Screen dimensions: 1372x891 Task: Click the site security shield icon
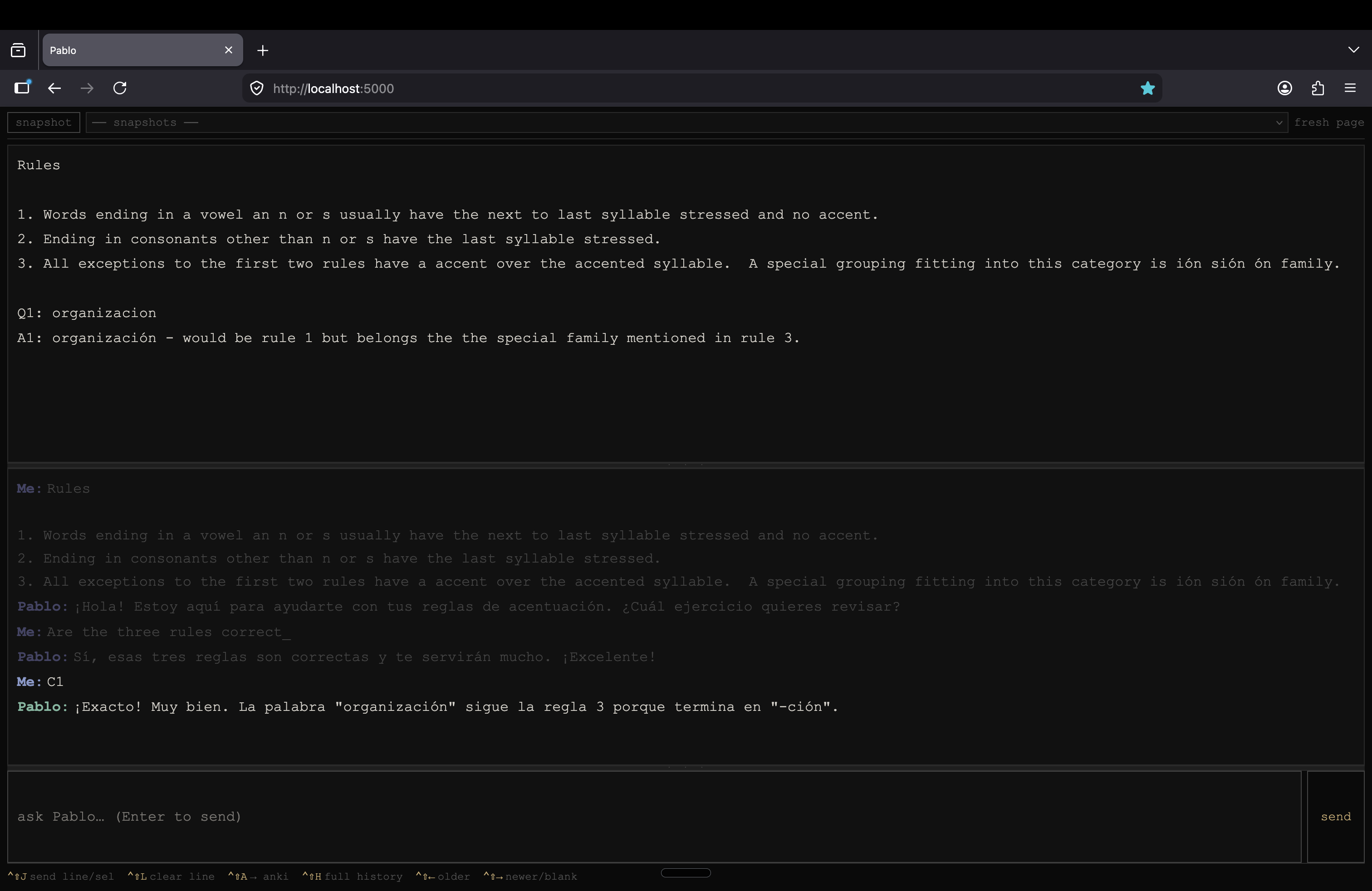[257, 88]
